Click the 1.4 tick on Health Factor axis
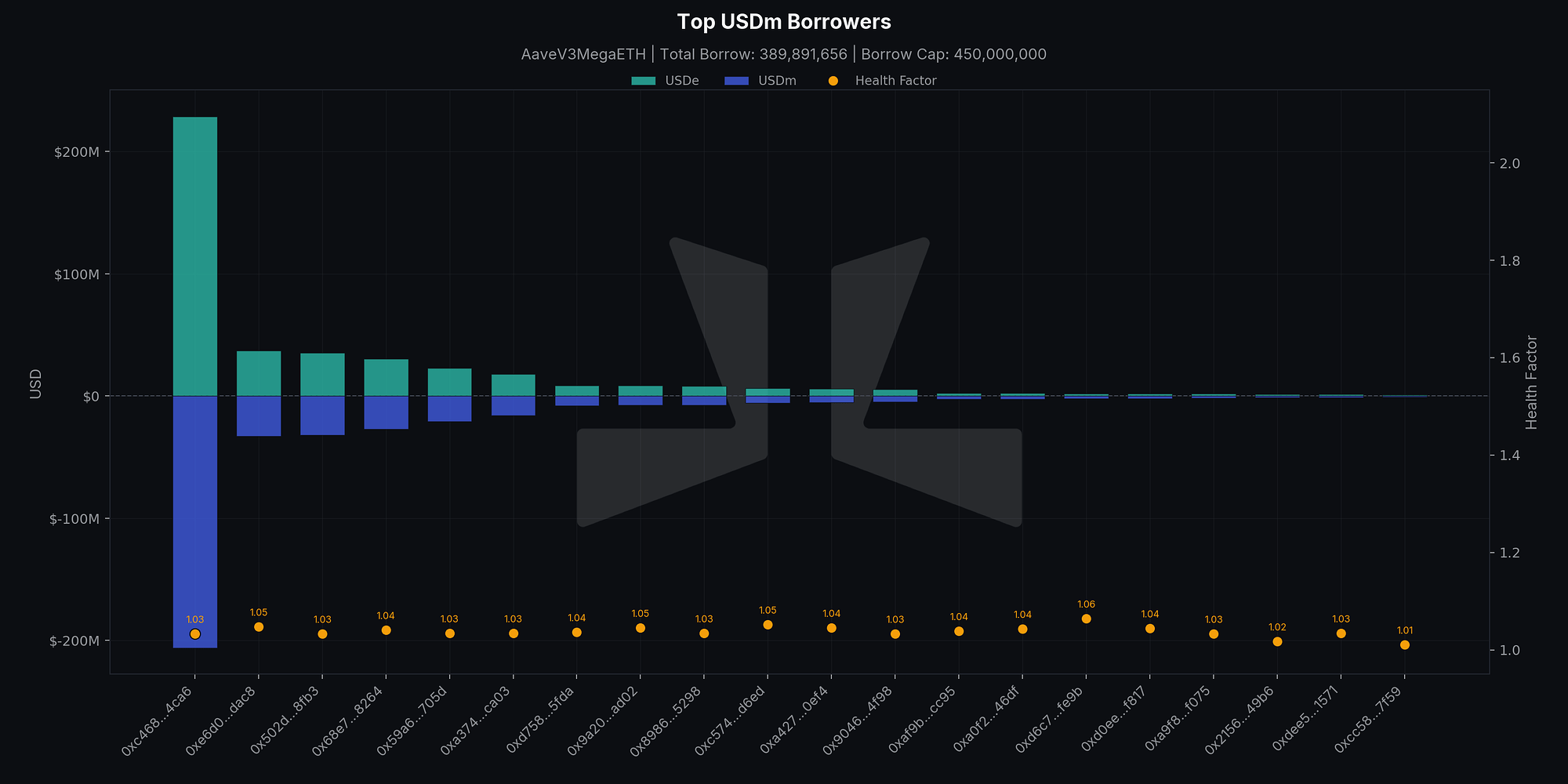 pyautogui.click(x=1509, y=456)
